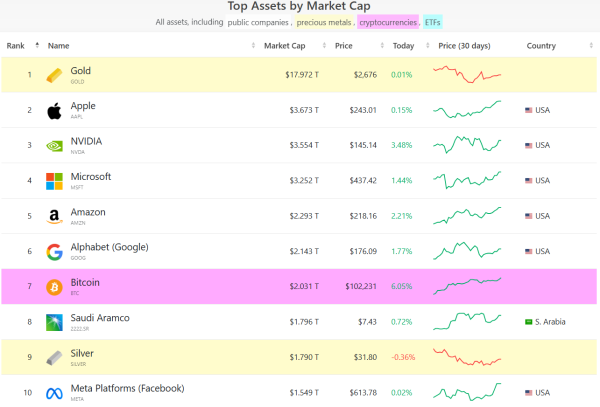Click the USA flag in Meta row
The height and width of the screenshot is (407, 600).
click(528, 392)
